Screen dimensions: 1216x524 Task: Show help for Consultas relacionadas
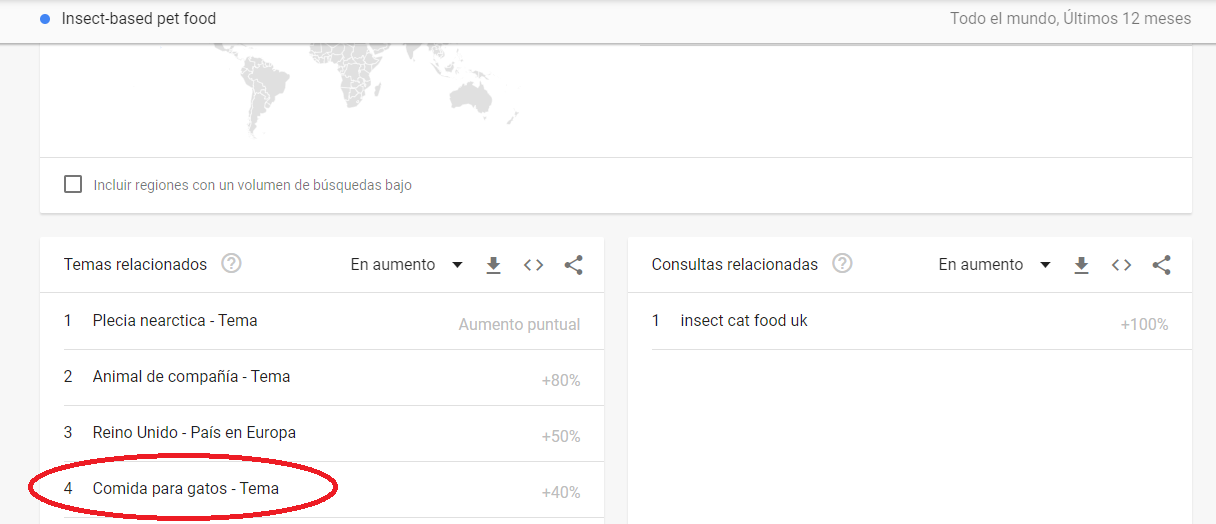[843, 264]
